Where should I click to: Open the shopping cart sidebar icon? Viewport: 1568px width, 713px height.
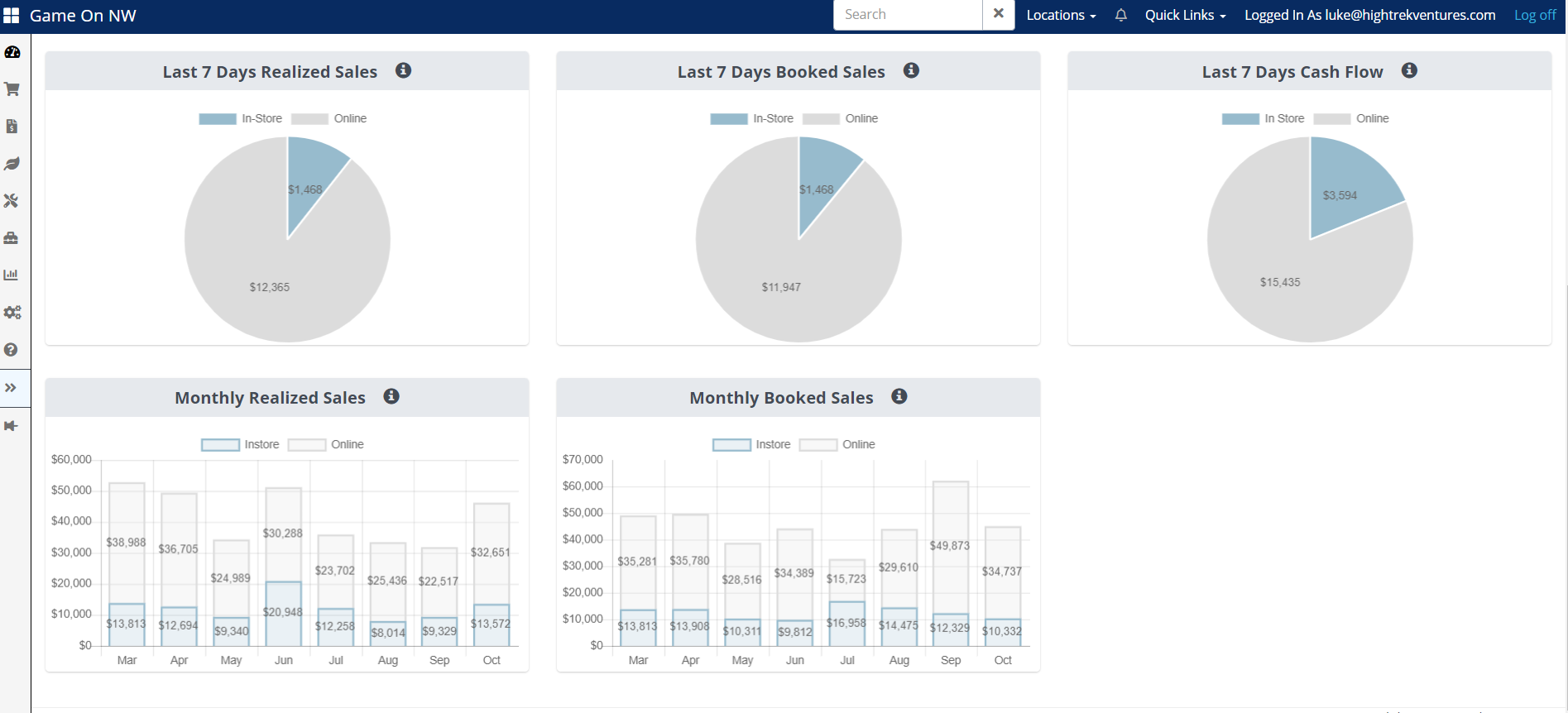[x=12, y=89]
